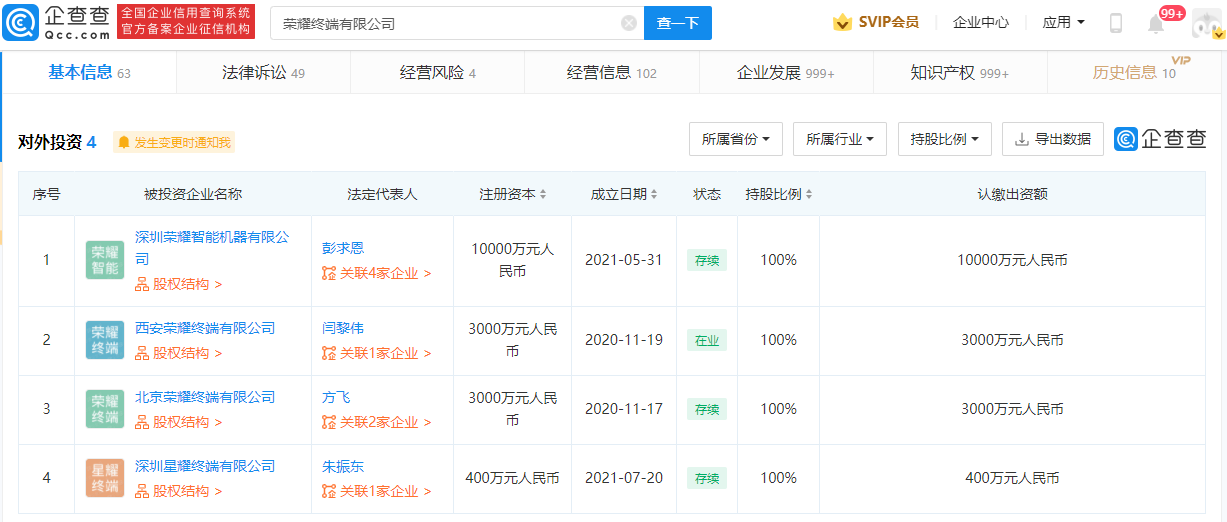Sort by 成立日期 column
Screen dimensions: 1227x522
click(624, 194)
